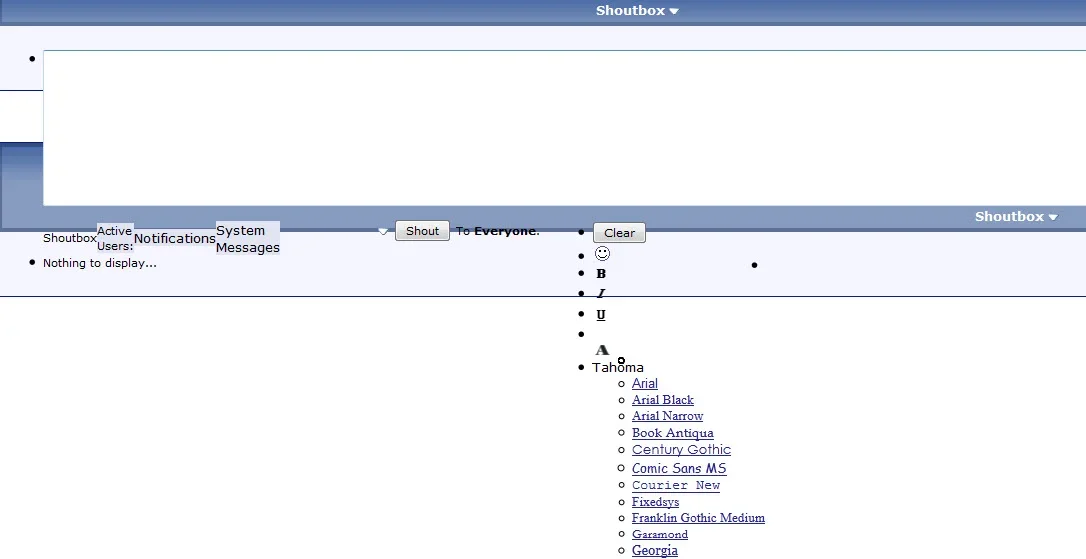Click inside the large shout text area
The width and height of the screenshot is (1086, 559).
point(564,128)
